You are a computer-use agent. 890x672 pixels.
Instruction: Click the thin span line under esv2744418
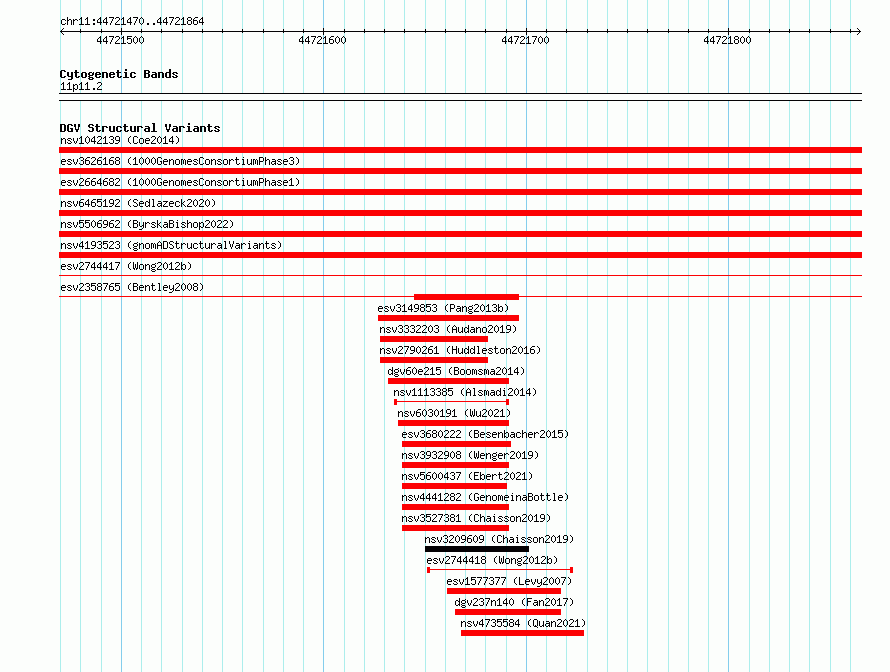click(500, 570)
